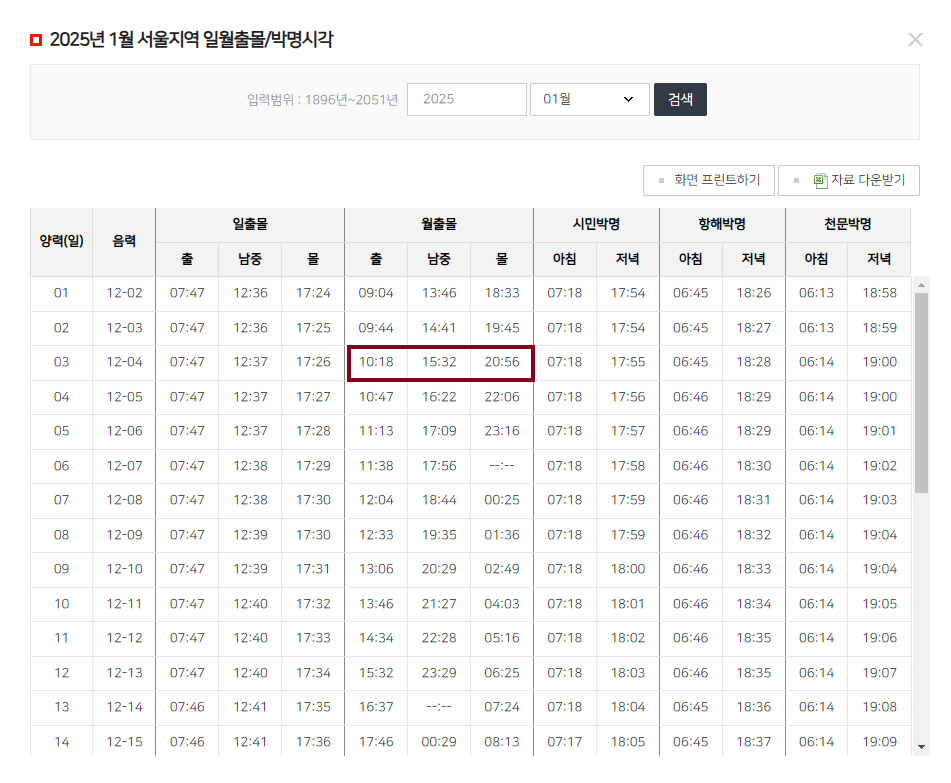Click the blank moon transit cell --:-- on day 13
951x783 pixels.
click(439, 707)
